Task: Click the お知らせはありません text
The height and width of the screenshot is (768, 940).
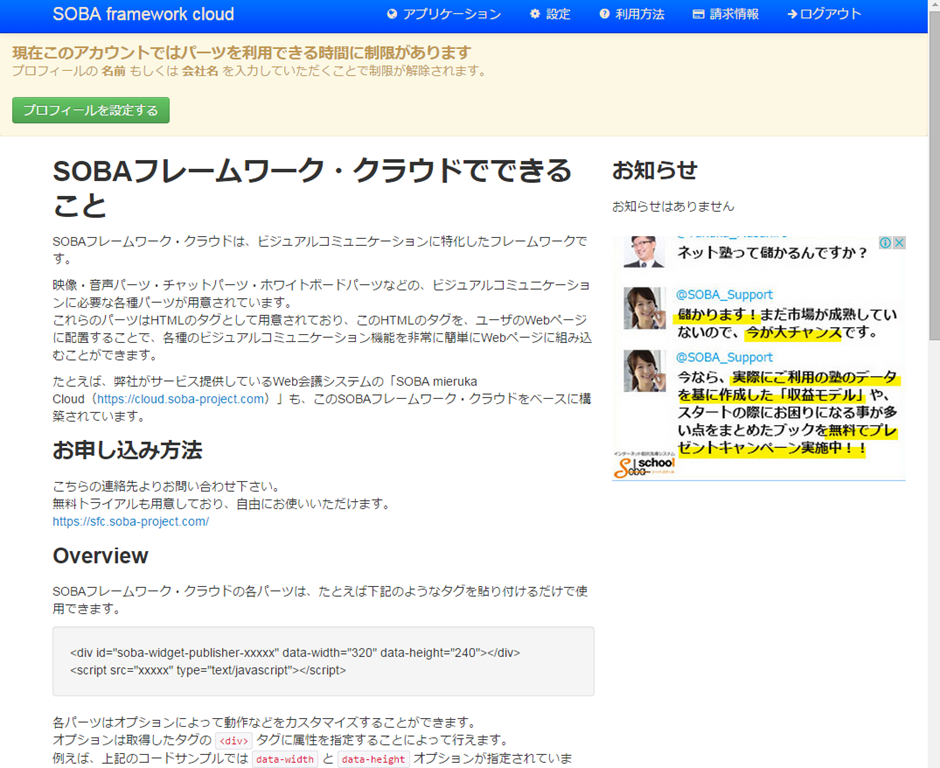Action: click(673, 206)
